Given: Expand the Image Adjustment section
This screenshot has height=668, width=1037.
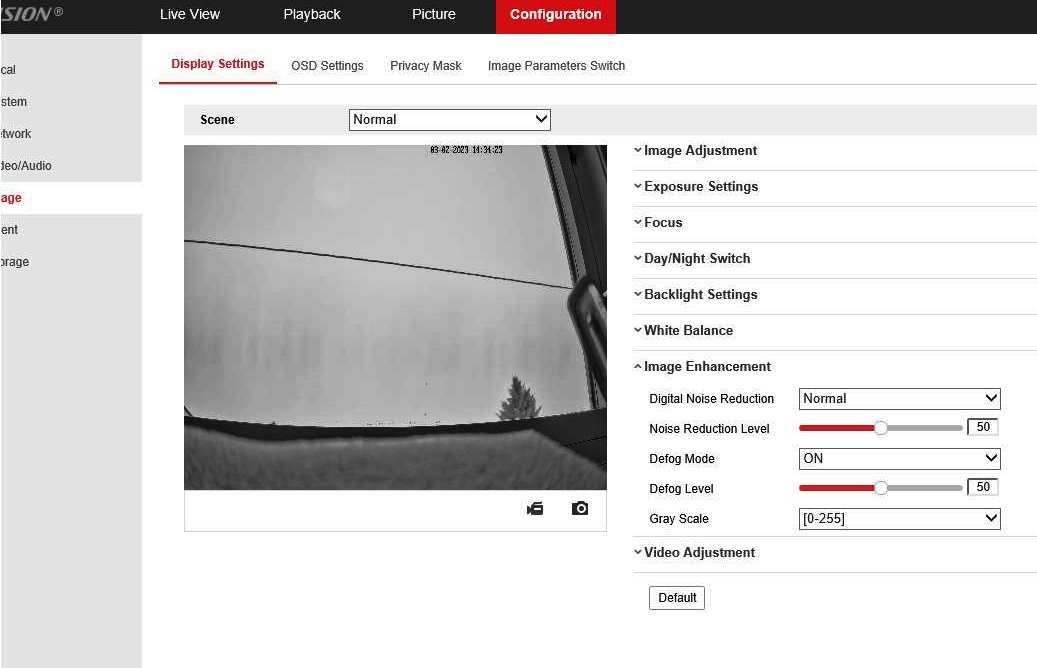Looking at the screenshot, I should pyautogui.click(x=699, y=151).
